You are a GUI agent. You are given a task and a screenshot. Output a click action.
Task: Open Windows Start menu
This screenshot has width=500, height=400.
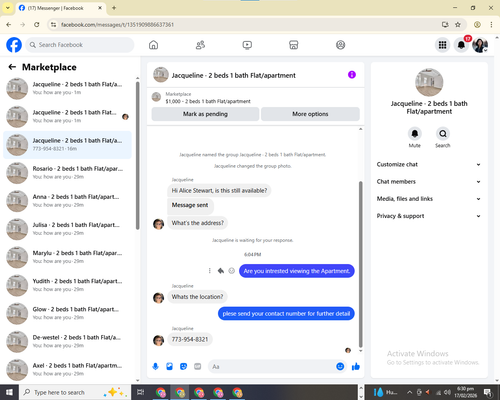click(9, 392)
